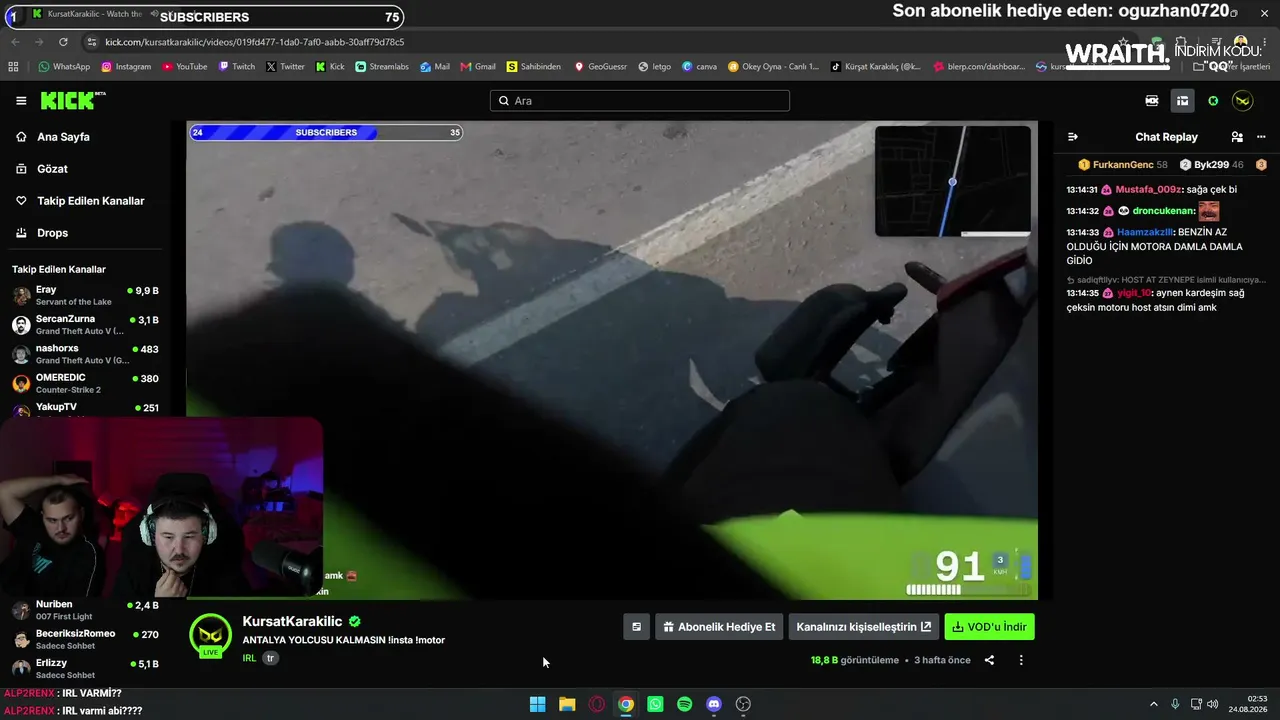1280x720 pixels.
Task: Click the IRL category link
Action: coord(249,658)
